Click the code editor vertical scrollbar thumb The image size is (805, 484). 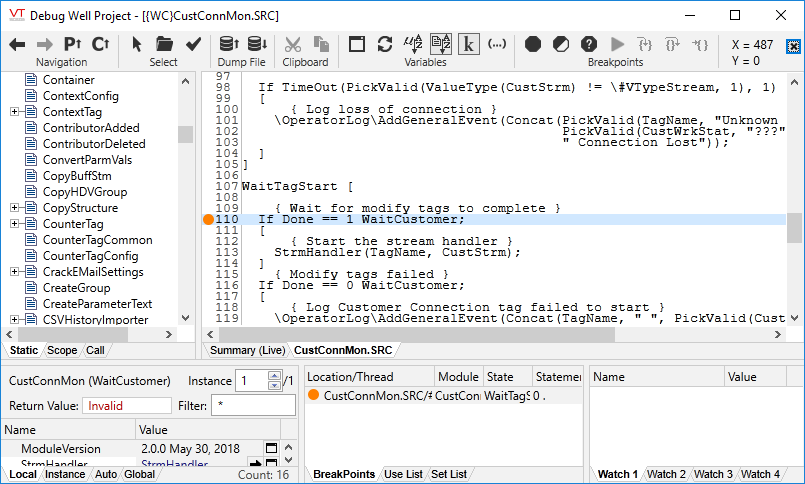click(794, 228)
